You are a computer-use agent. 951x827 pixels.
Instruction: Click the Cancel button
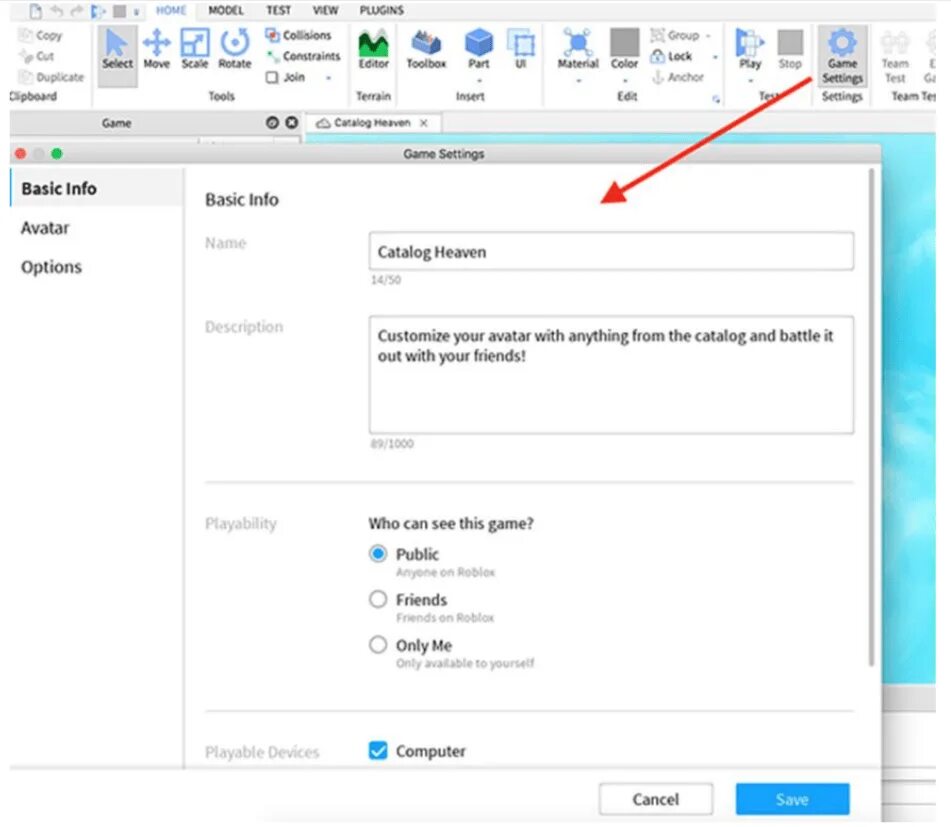[x=656, y=799]
